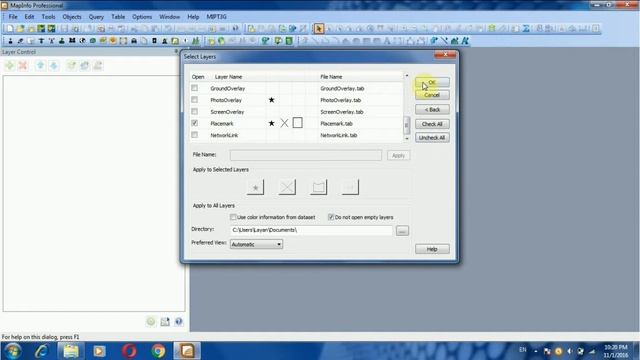This screenshot has width=640, height=360.
Task: Open the Table menu
Action: [x=118, y=17]
